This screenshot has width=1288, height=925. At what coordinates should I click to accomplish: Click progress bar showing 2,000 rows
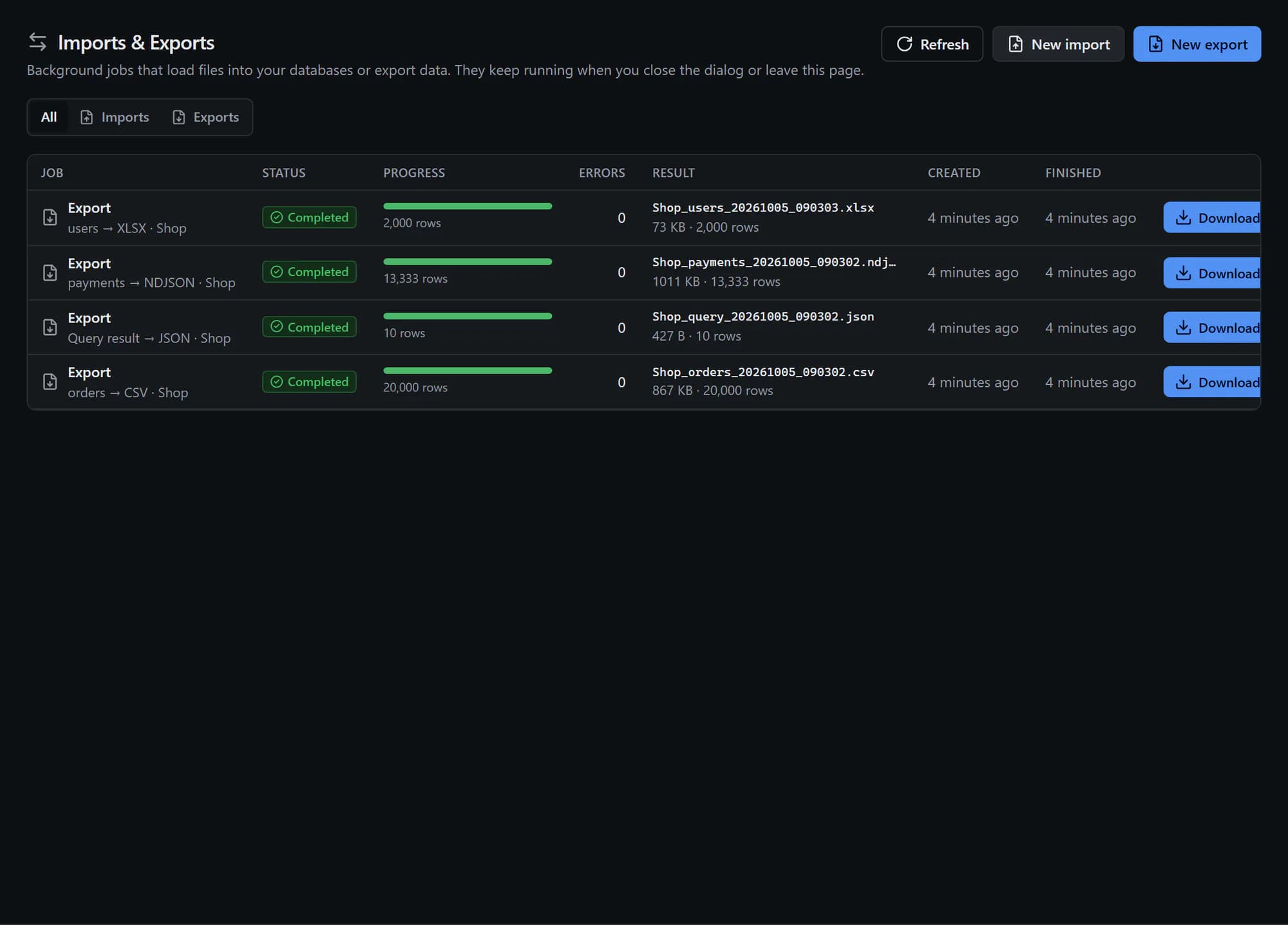click(468, 206)
